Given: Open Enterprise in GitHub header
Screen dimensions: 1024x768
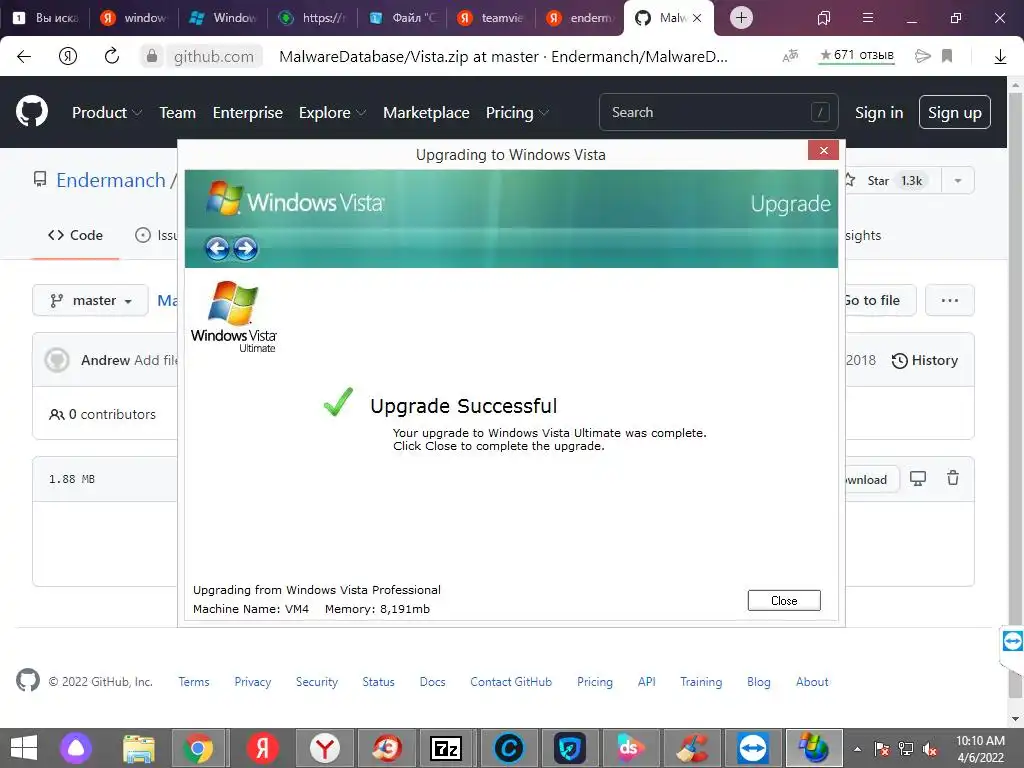Looking at the screenshot, I should click(x=248, y=112).
